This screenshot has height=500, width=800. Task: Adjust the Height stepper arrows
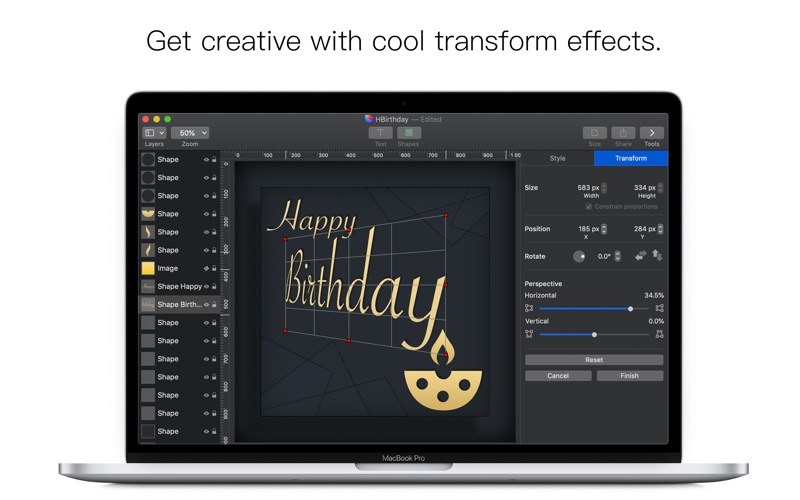click(x=660, y=188)
